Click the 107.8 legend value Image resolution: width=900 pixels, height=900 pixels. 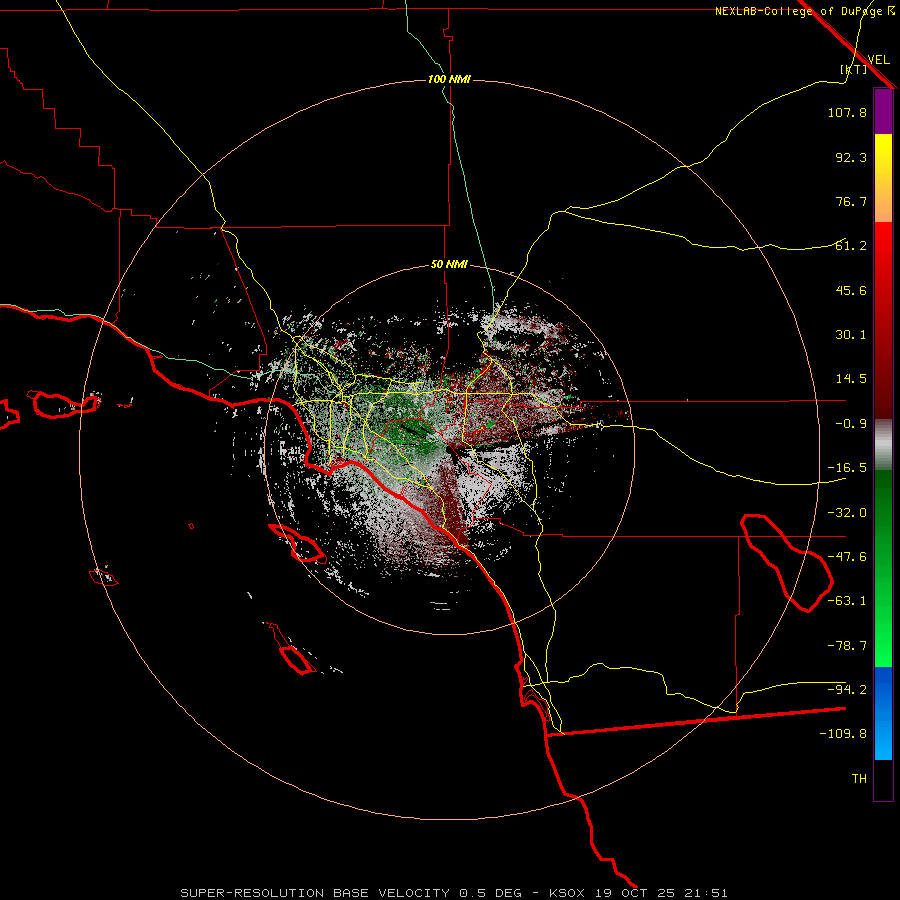(847, 112)
